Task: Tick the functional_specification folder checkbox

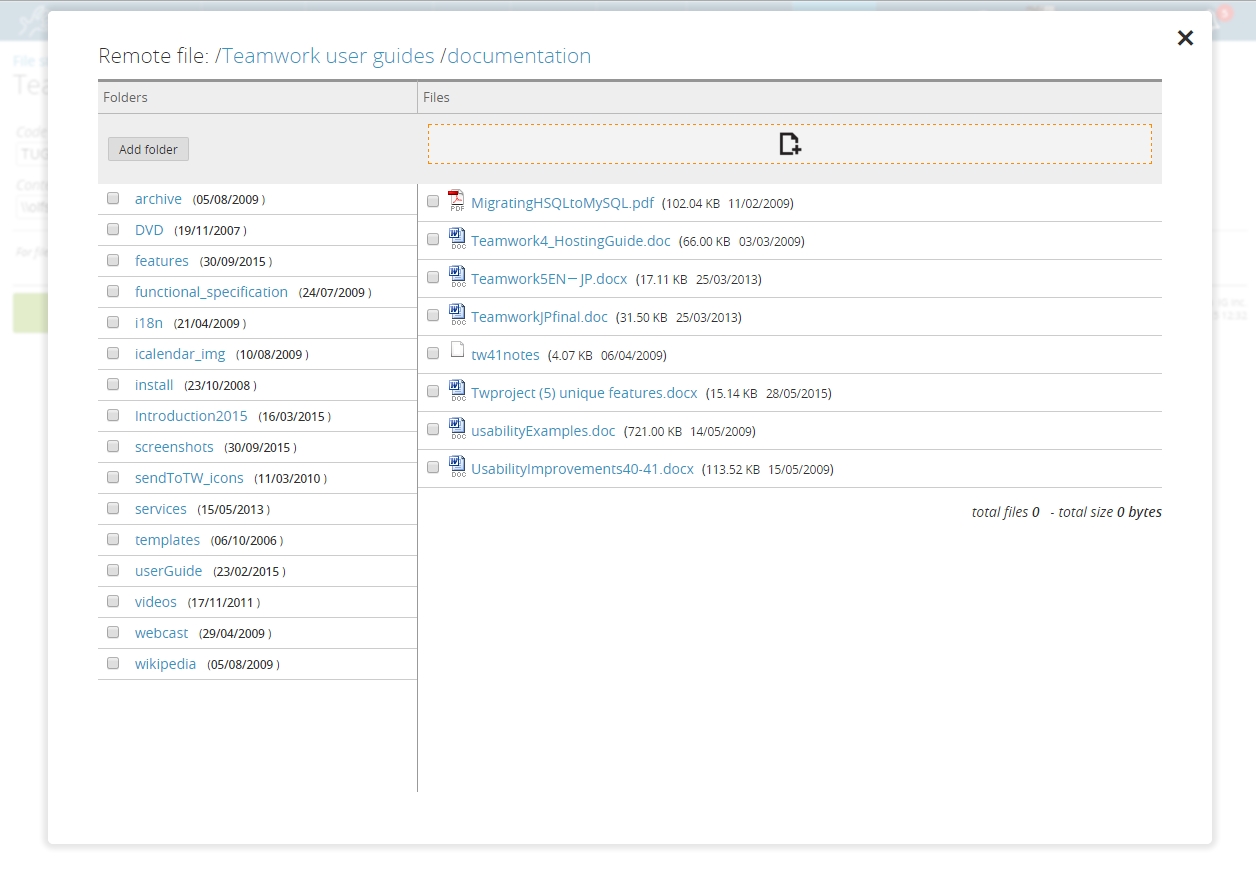Action: coord(113,292)
